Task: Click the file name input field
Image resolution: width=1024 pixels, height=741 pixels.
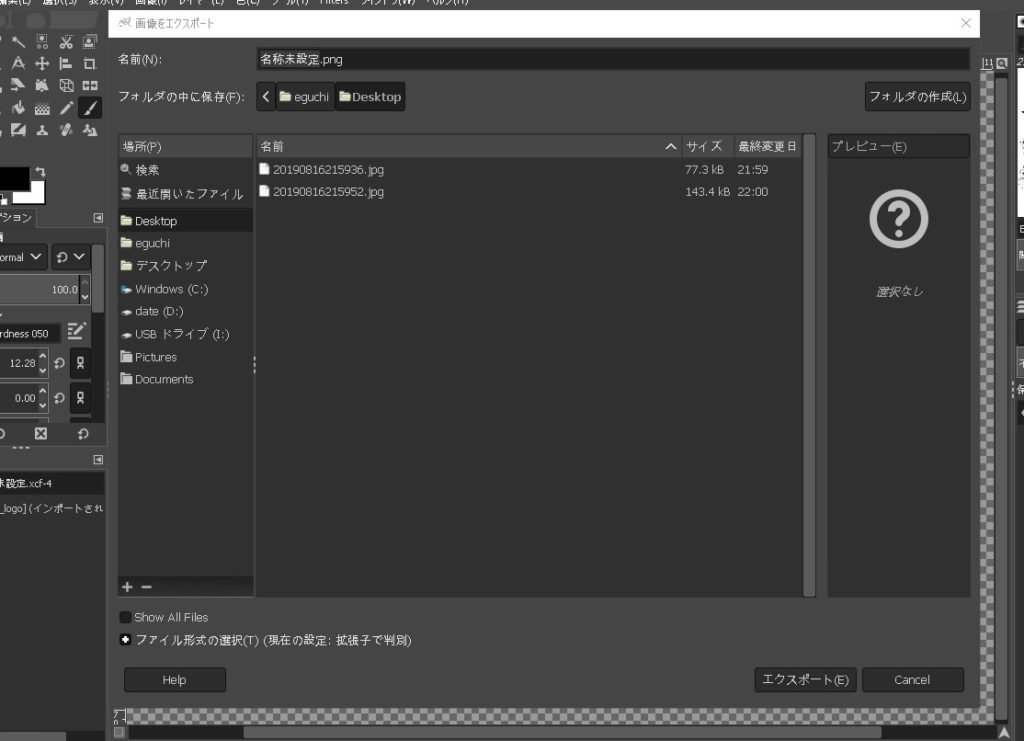Action: coord(612,59)
